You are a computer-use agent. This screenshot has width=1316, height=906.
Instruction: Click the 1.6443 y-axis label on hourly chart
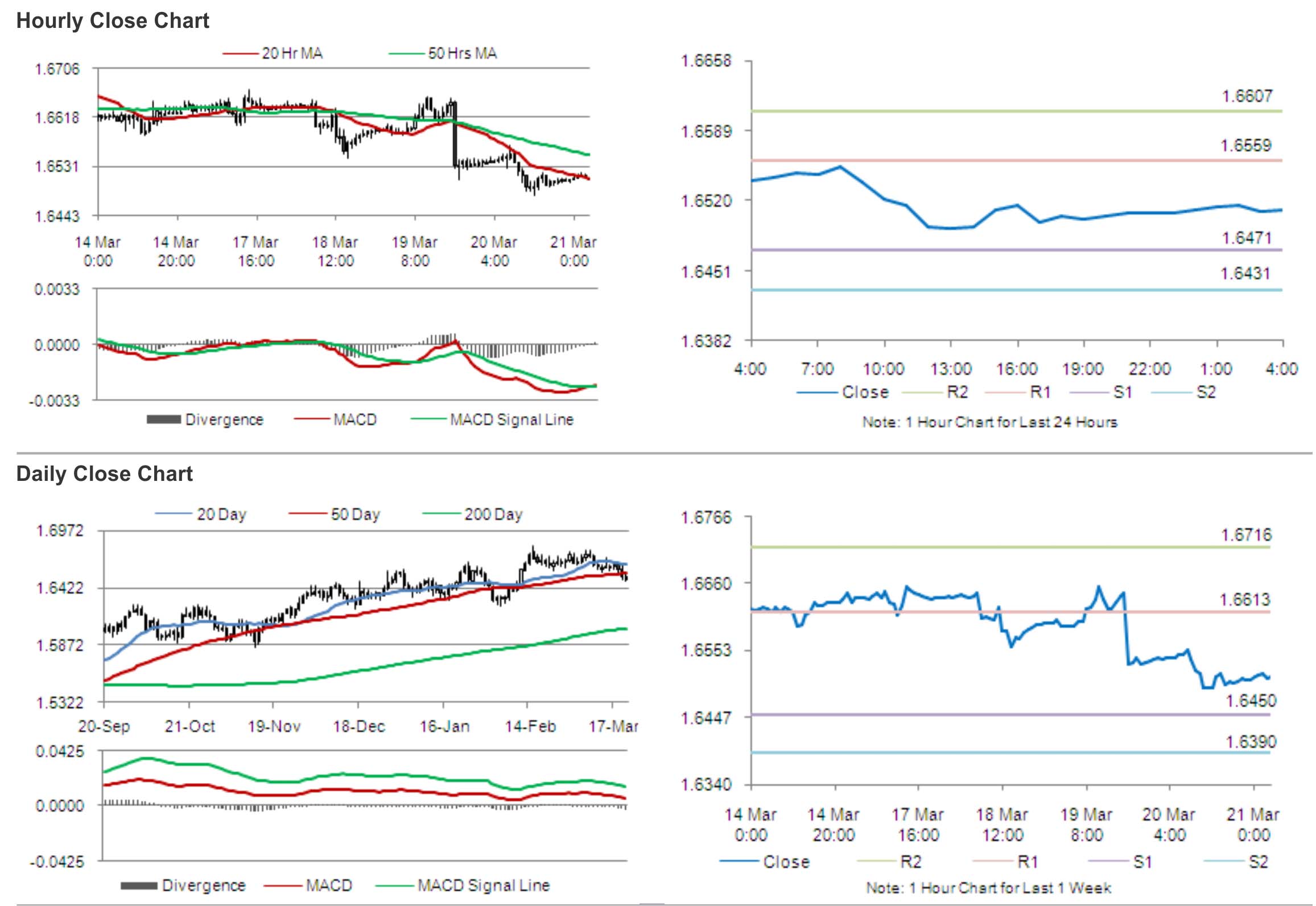57,217
